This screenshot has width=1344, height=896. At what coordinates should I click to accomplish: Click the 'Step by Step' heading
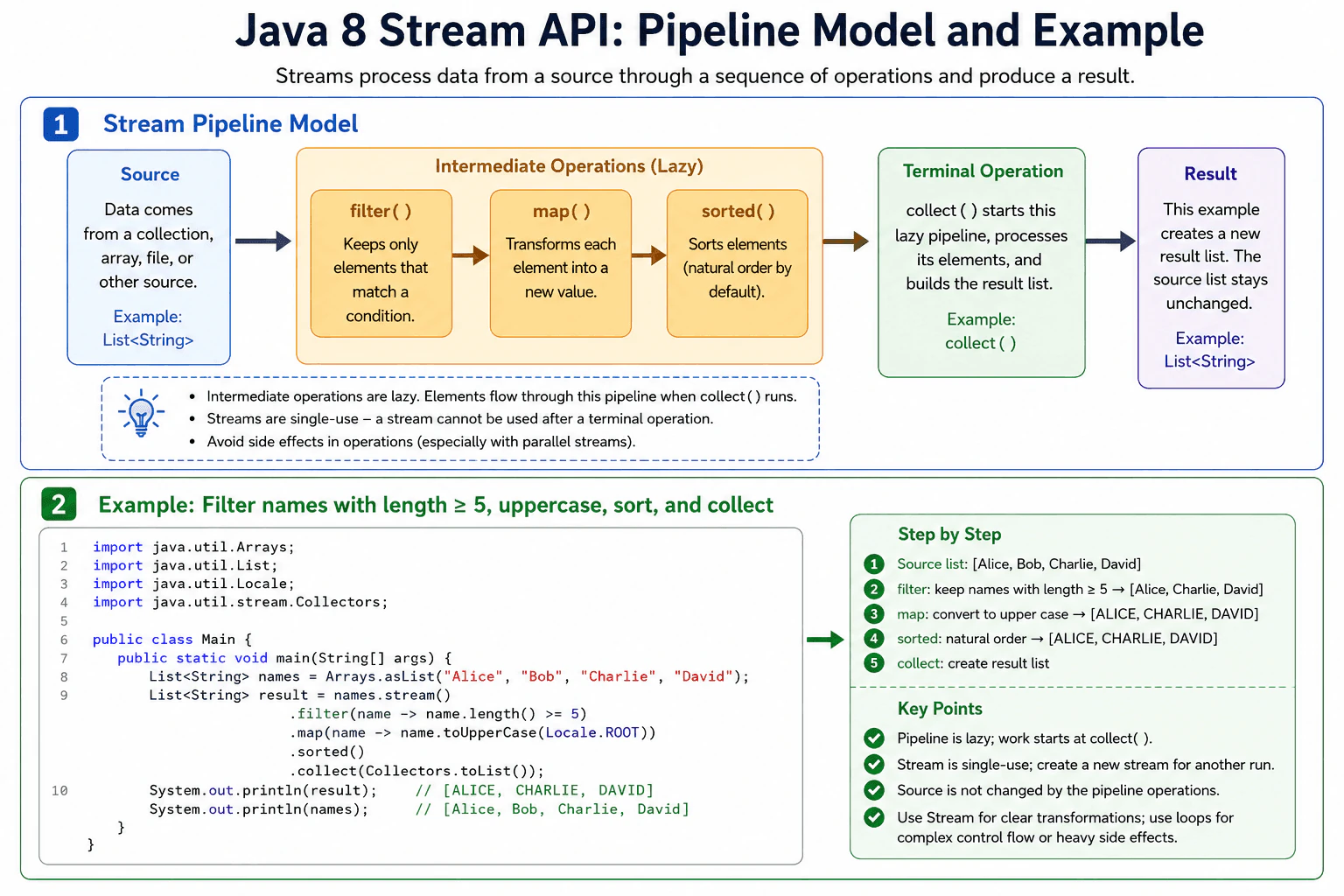[x=949, y=535]
